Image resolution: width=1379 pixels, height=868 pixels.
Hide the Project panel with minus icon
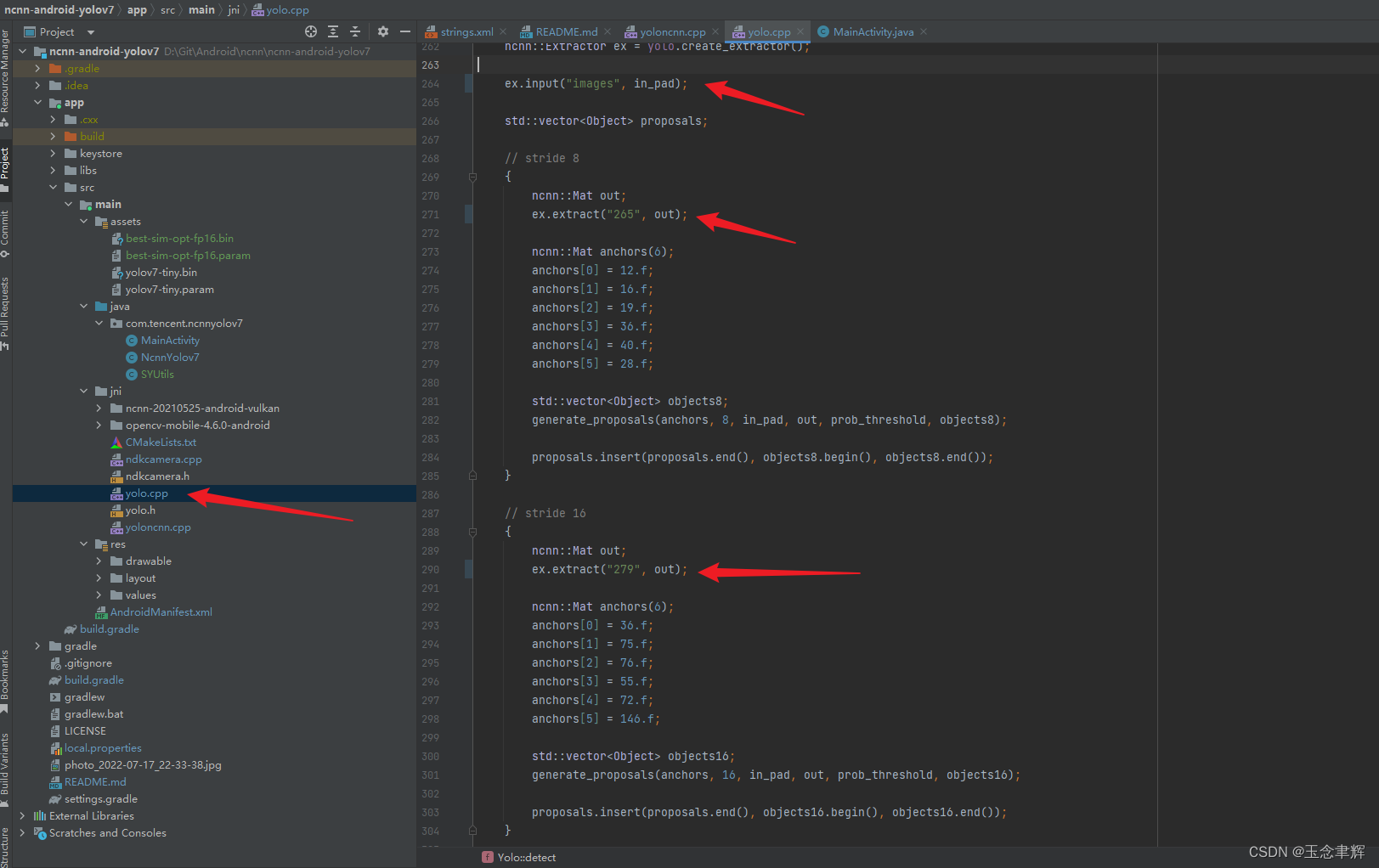405,31
